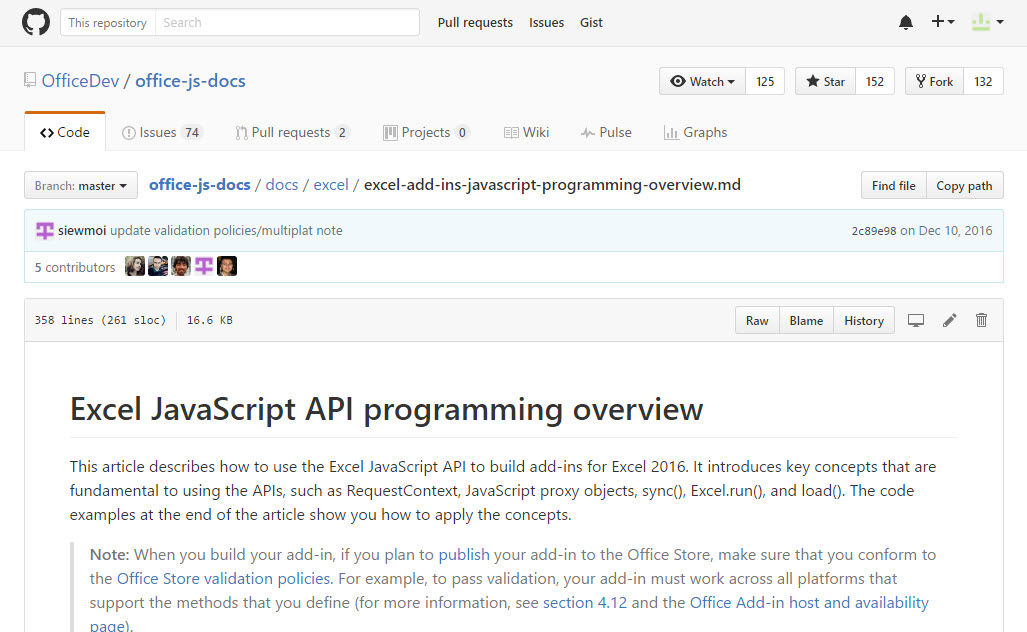Open the Branch: master dropdown
The height and width of the screenshot is (632, 1027).
pos(80,185)
